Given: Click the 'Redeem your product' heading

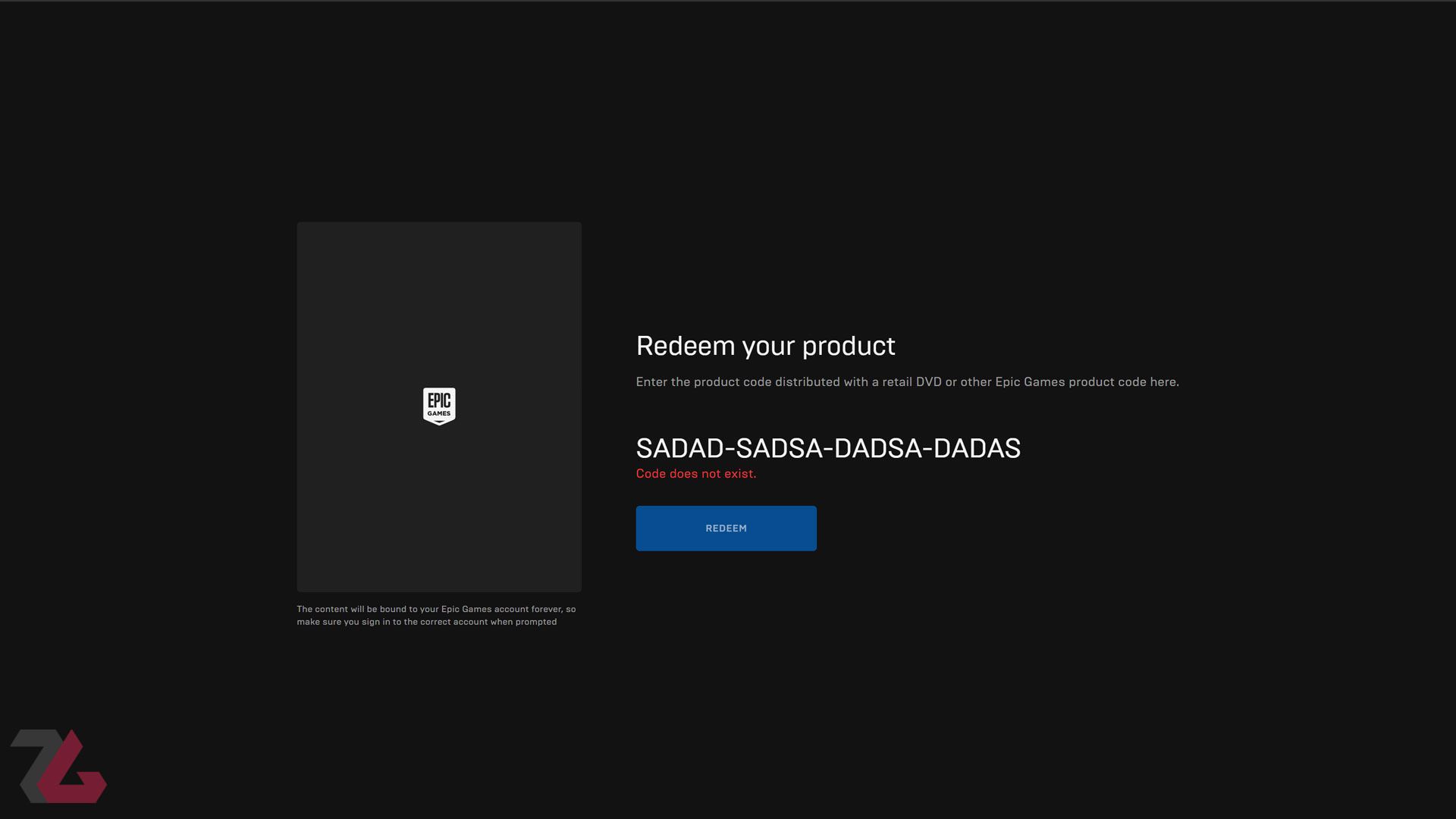Looking at the screenshot, I should (765, 346).
